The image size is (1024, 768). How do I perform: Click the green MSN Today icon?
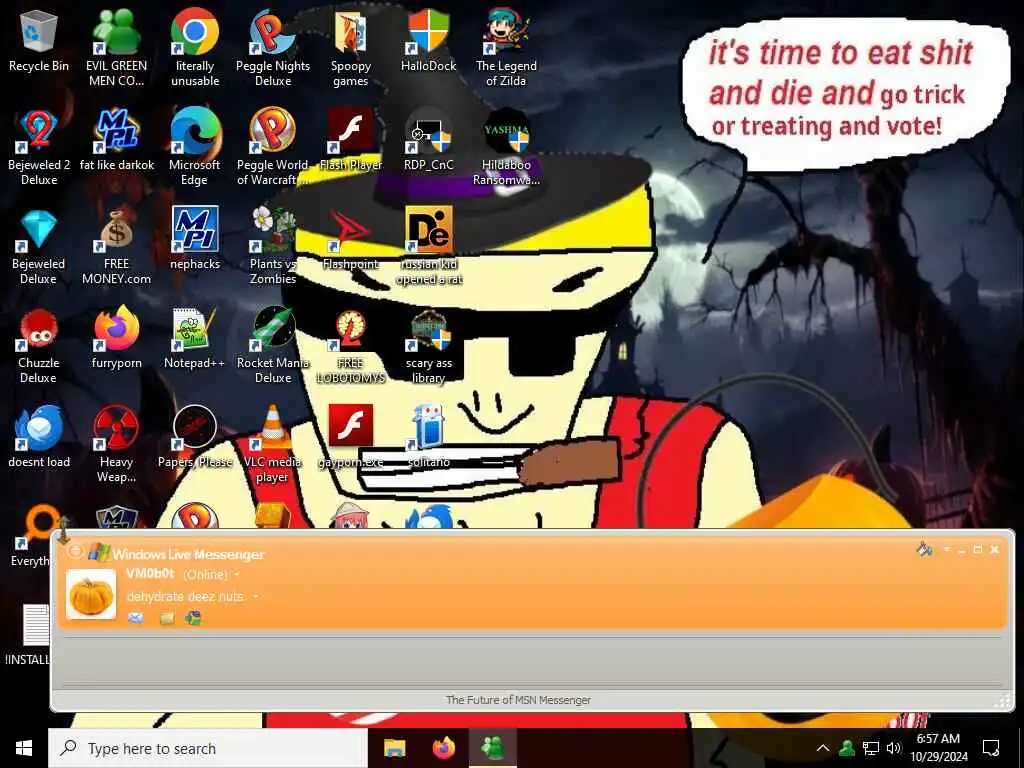(x=193, y=618)
